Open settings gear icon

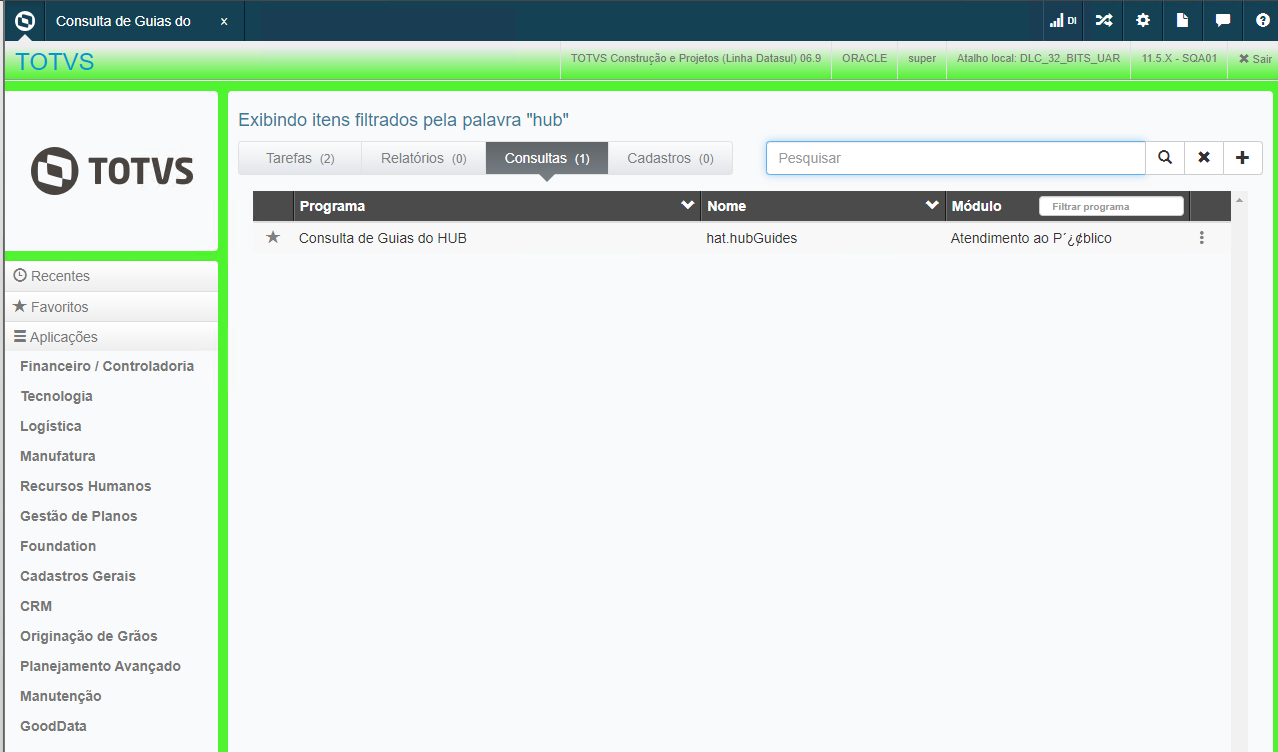pos(1143,20)
